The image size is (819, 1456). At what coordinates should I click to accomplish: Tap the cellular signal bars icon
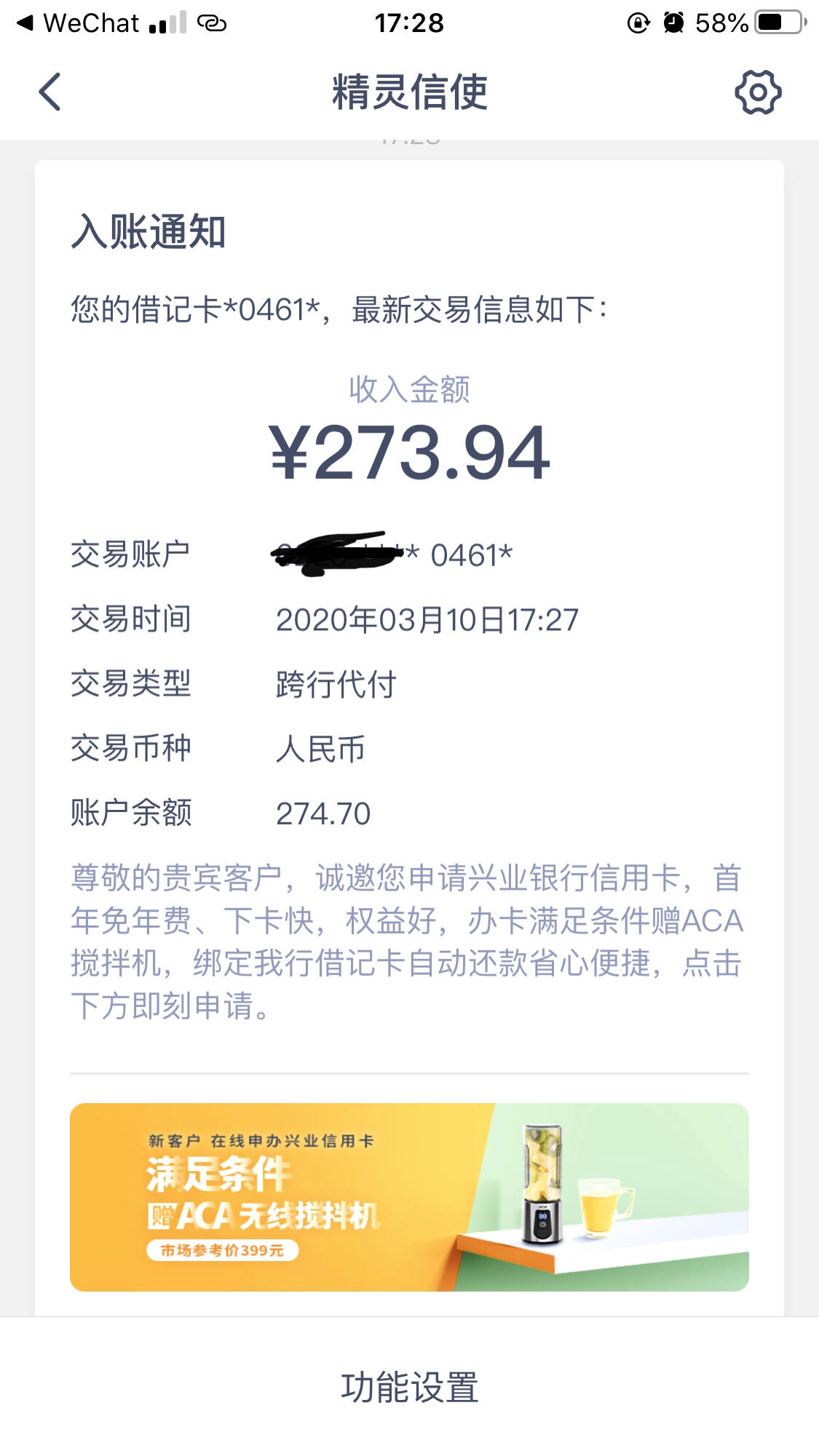[x=167, y=23]
